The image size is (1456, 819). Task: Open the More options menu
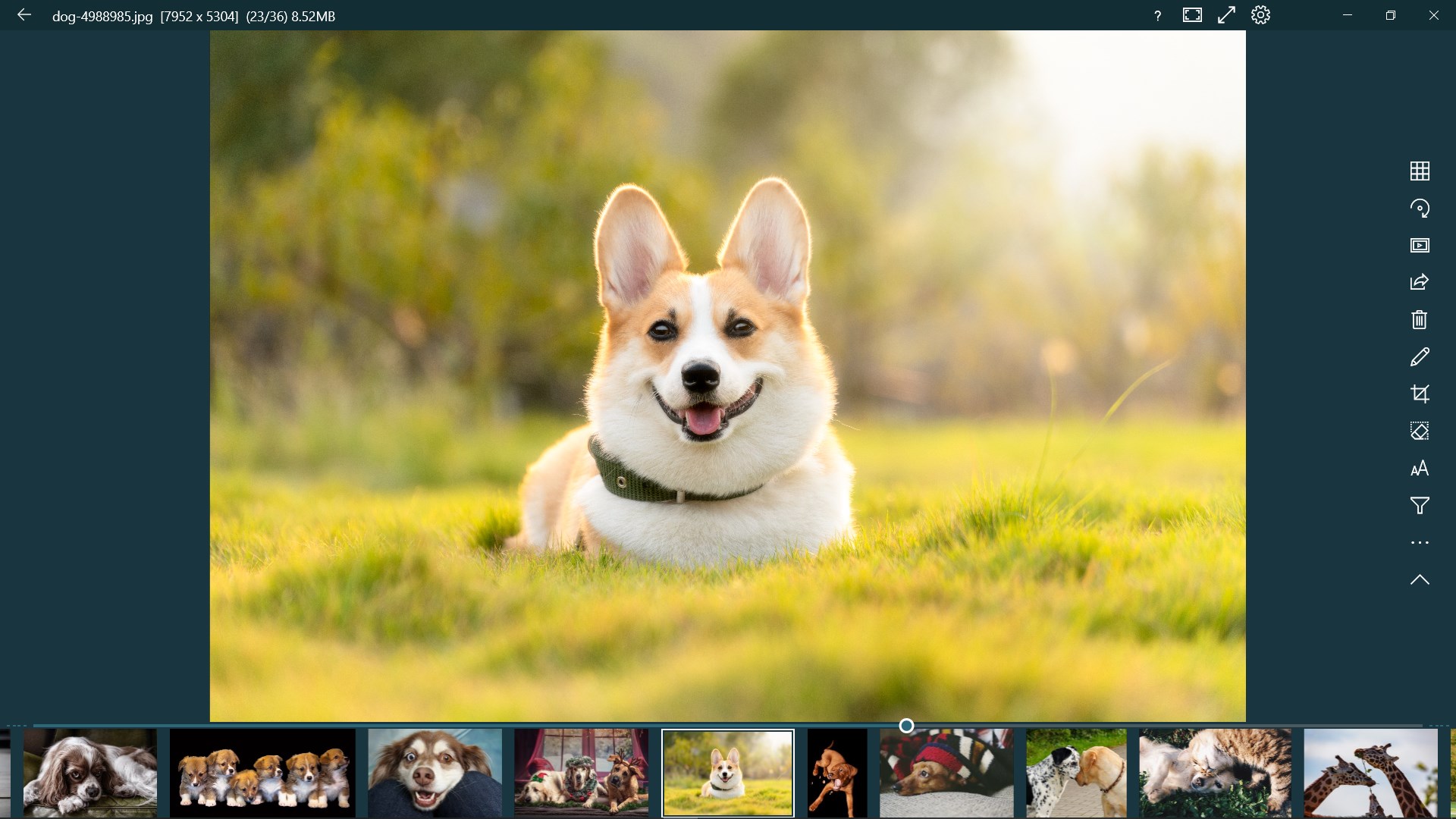1421,542
